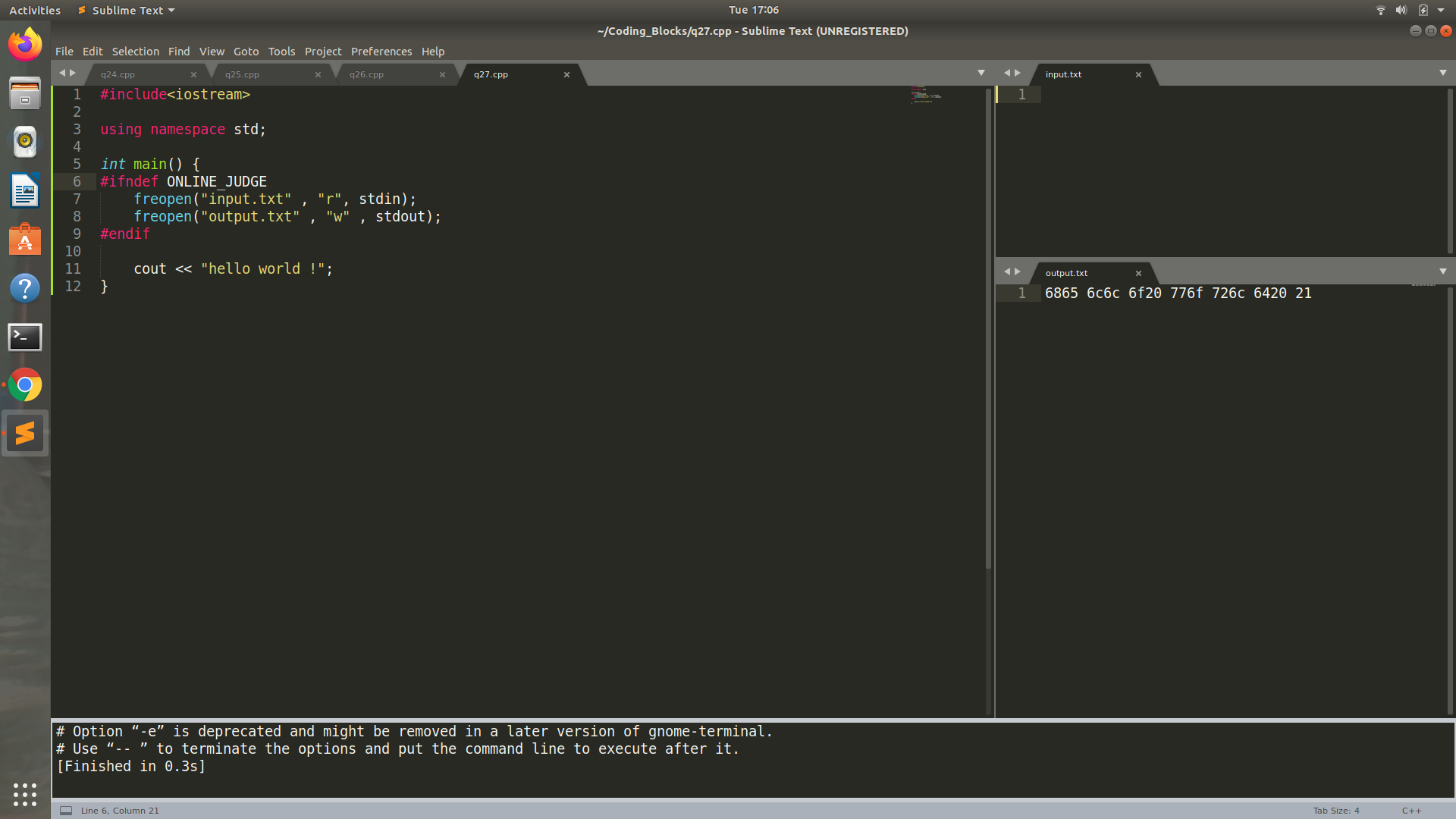Image resolution: width=1456 pixels, height=819 pixels.
Task: Open the Selection menu
Action: (136, 52)
